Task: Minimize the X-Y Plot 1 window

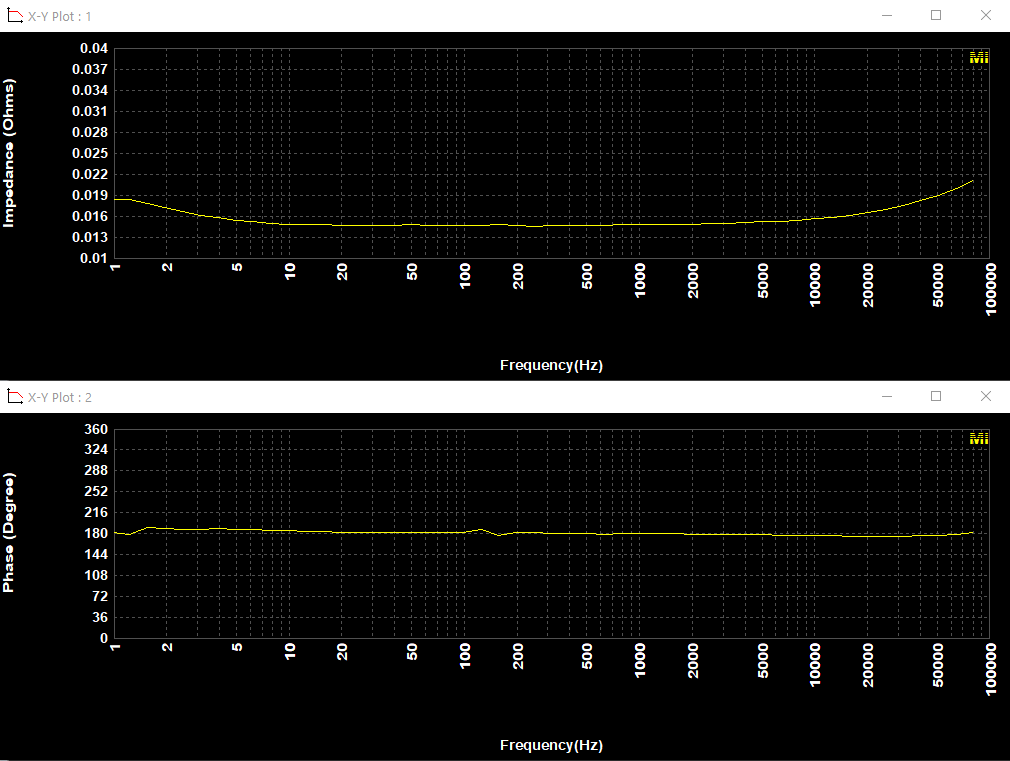Action: (x=887, y=16)
